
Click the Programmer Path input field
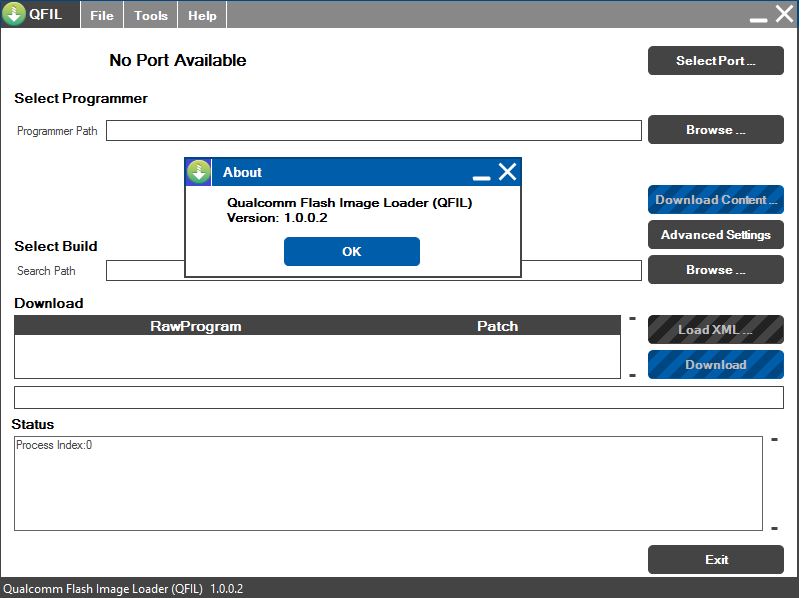tap(374, 130)
